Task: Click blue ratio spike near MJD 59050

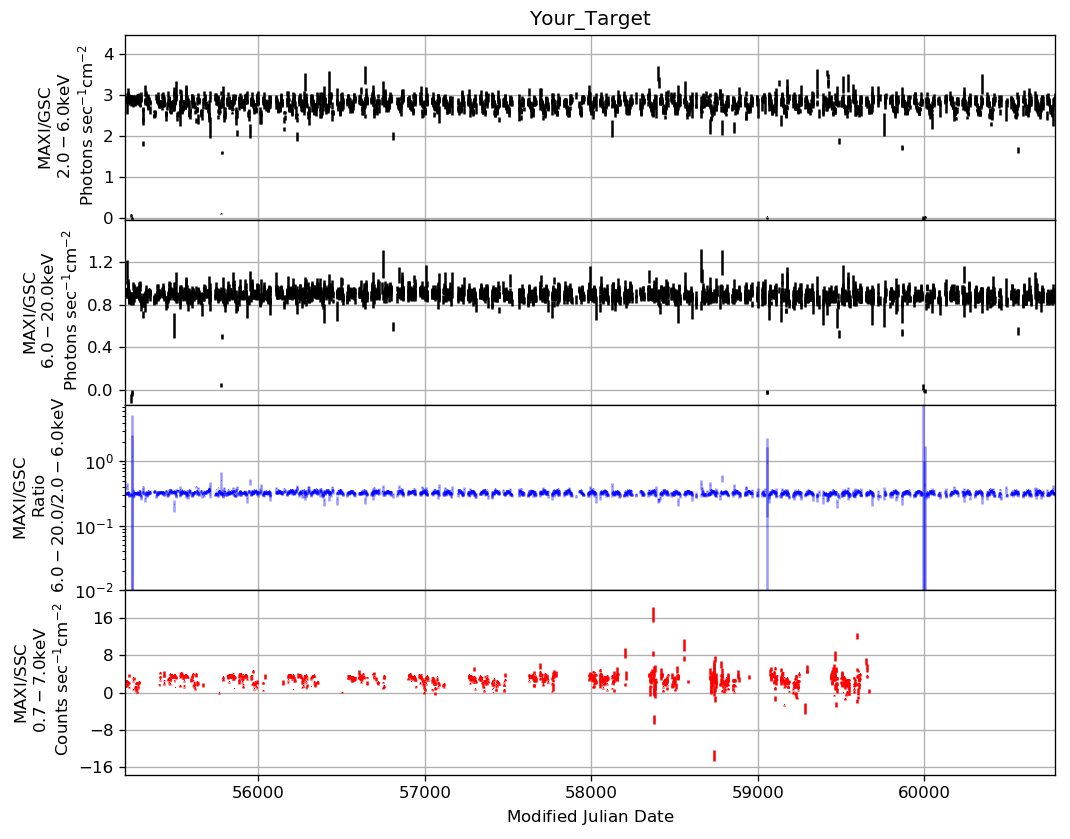Action: tap(768, 514)
